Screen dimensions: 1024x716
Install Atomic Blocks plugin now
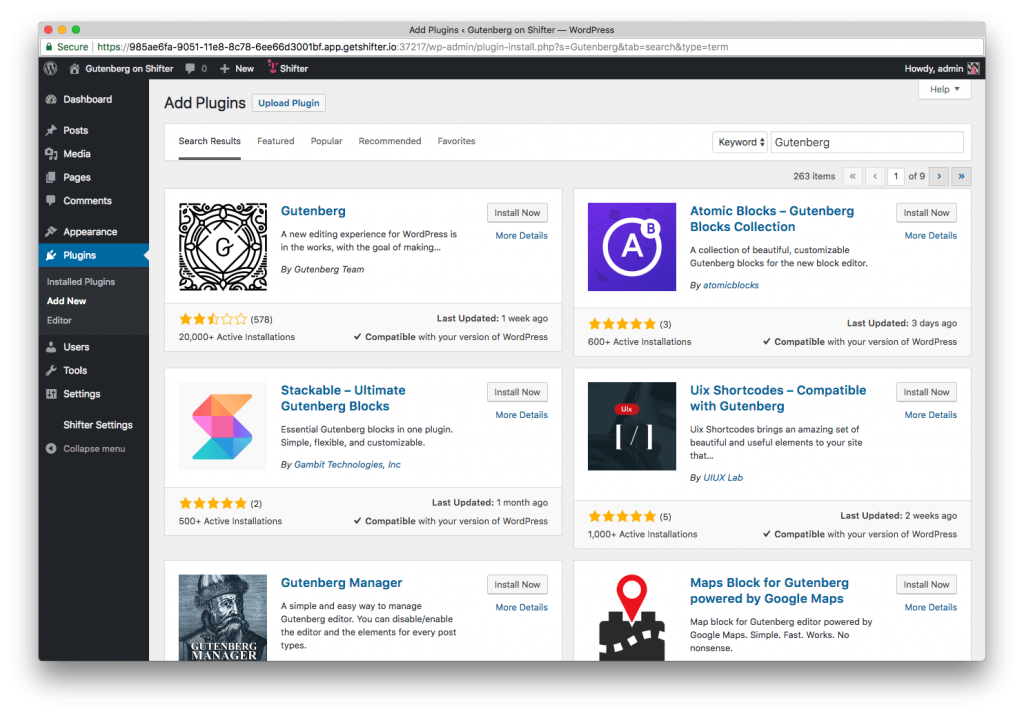926,213
